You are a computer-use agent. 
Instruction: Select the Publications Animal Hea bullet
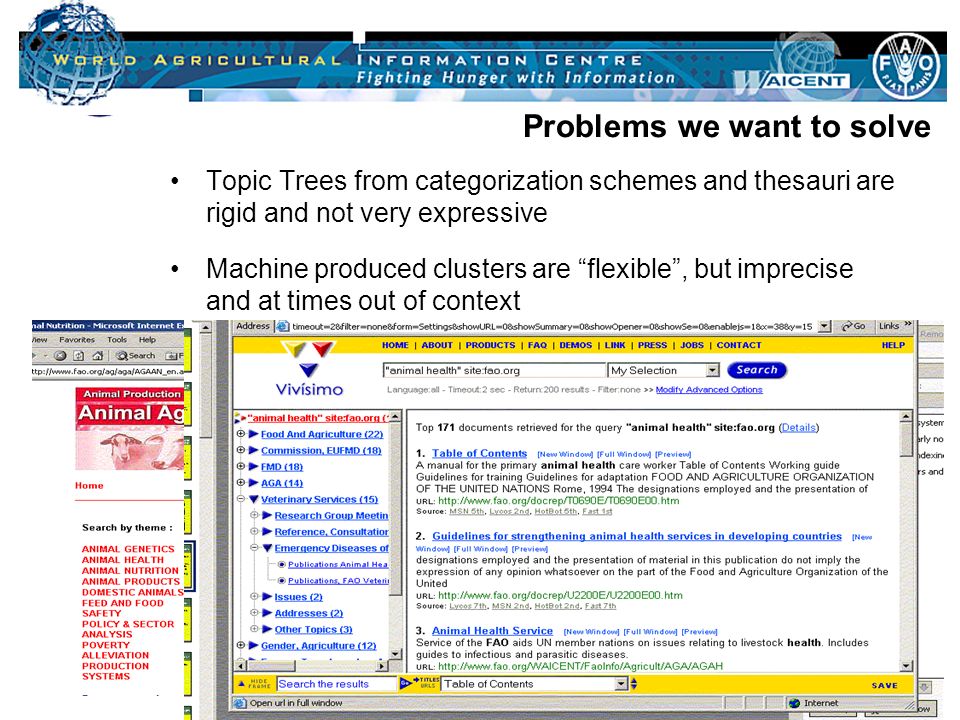pyautogui.click(x=282, y=564)
